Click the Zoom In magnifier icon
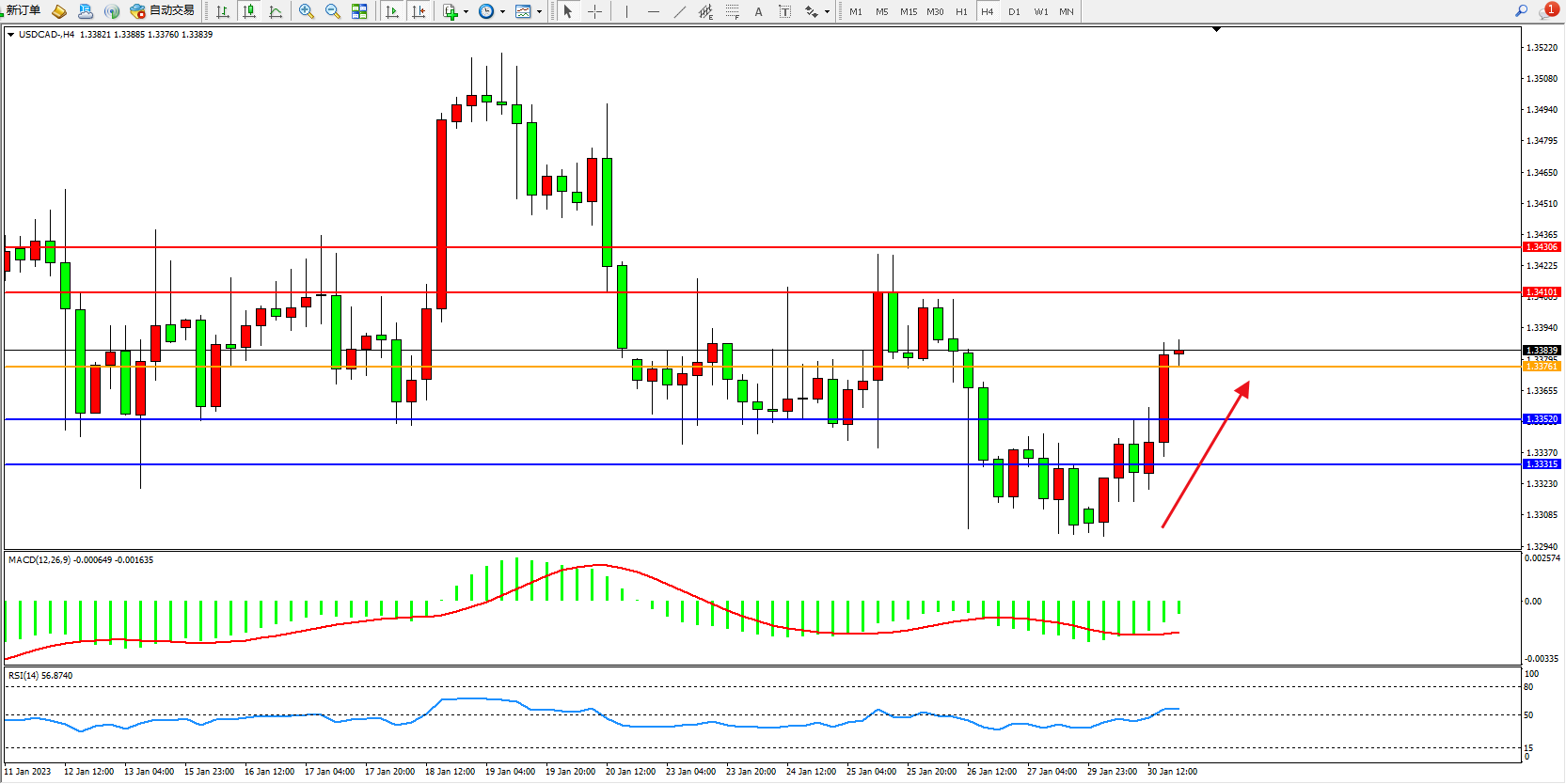This screenshot has height=784, width=1566. point(306,11)
